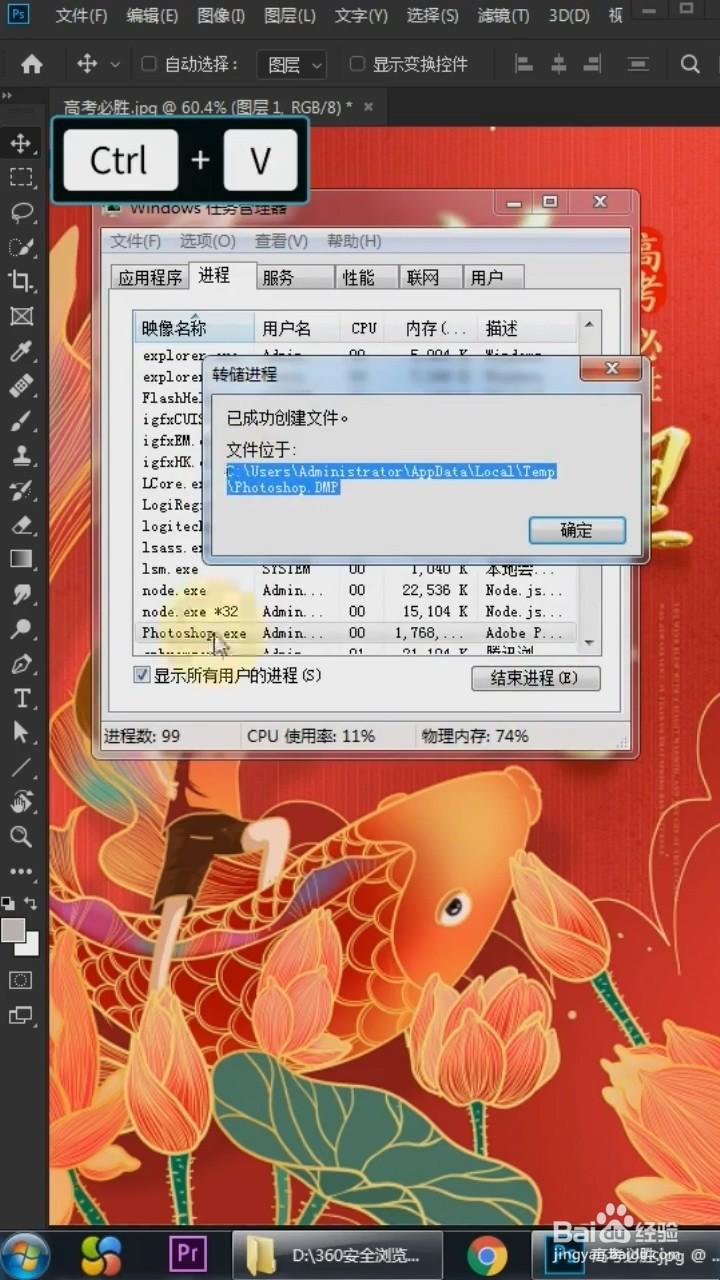Select the lsm.exe process row
Image resolution: width=720 pixels, height=1280 pixels.
(x=355, y=569)
